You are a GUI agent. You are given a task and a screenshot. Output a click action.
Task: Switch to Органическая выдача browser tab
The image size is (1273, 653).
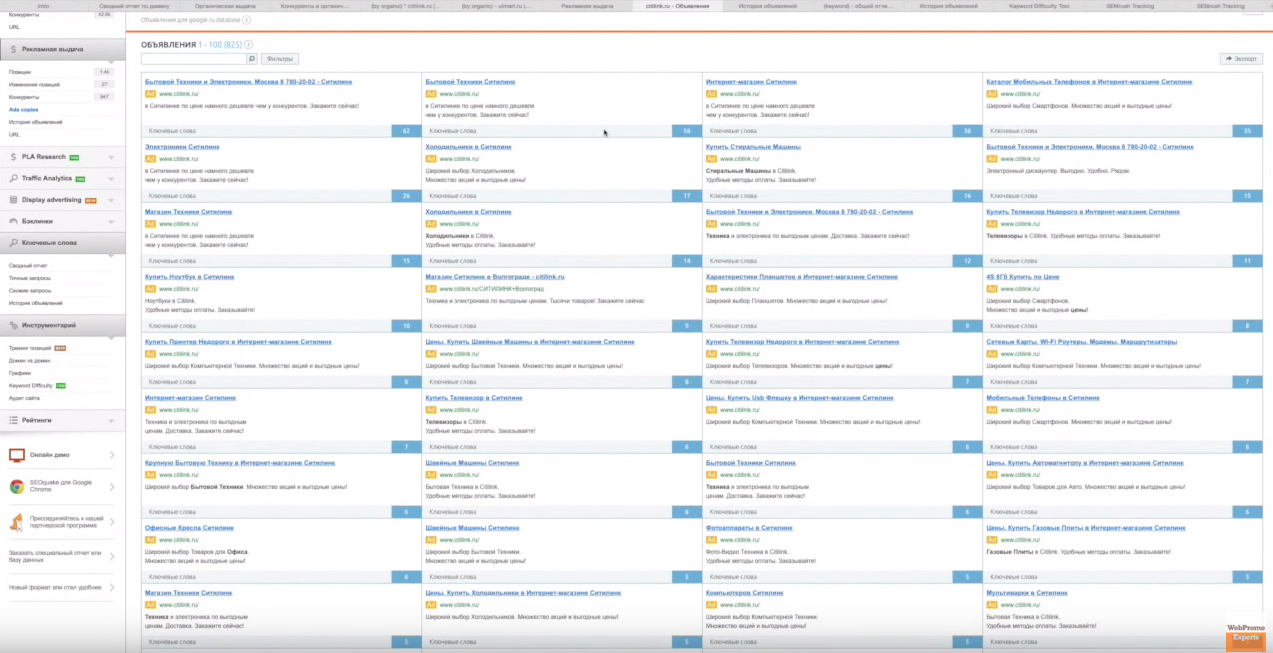[x=225, y=6]
